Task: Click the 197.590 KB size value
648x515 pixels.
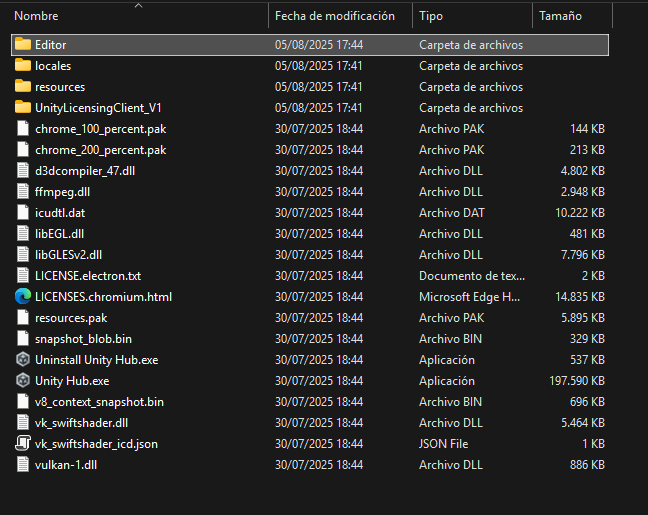Action: [x=577, y=381]
